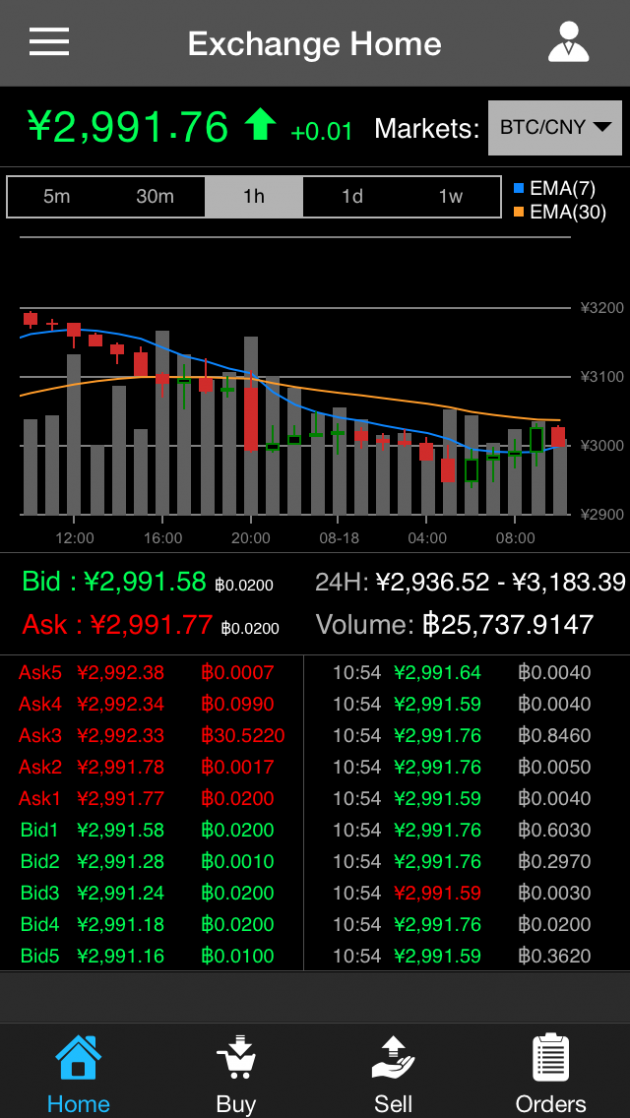Open the hamburger menu
The width and height of the screenshot is (630, 1118).
click(49, 42)
